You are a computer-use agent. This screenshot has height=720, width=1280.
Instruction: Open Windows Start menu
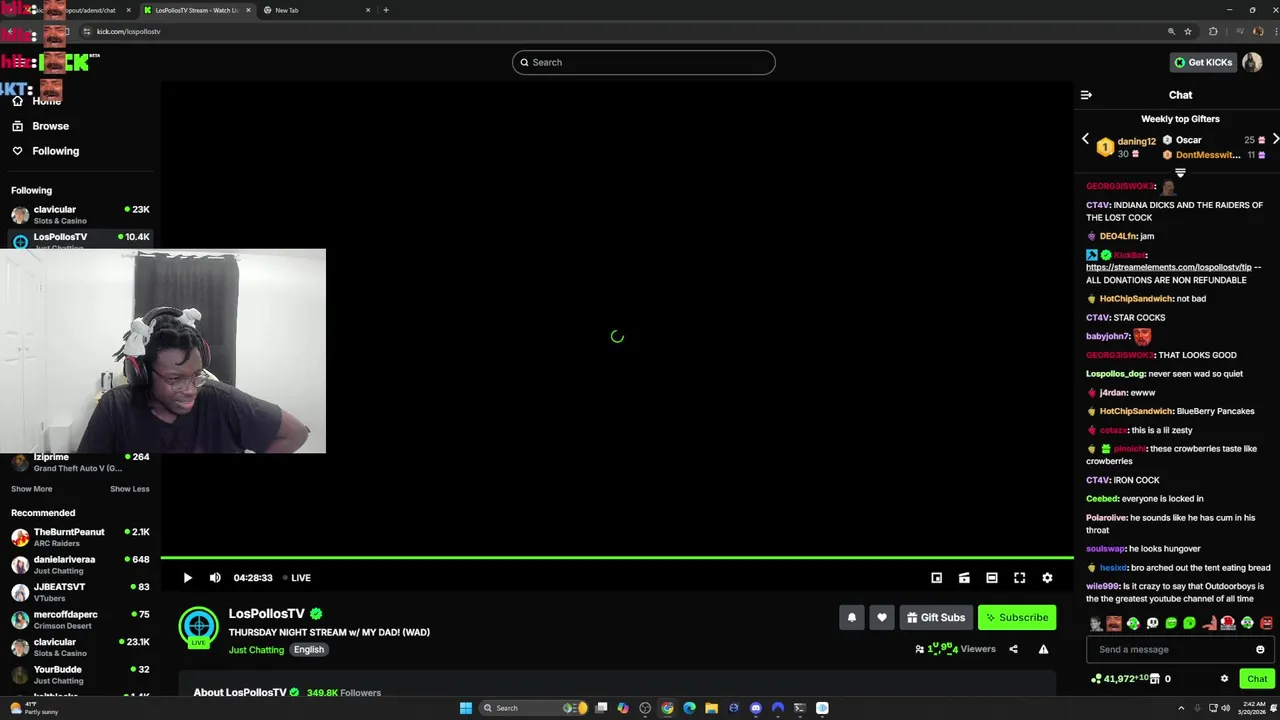pos(465,708)
